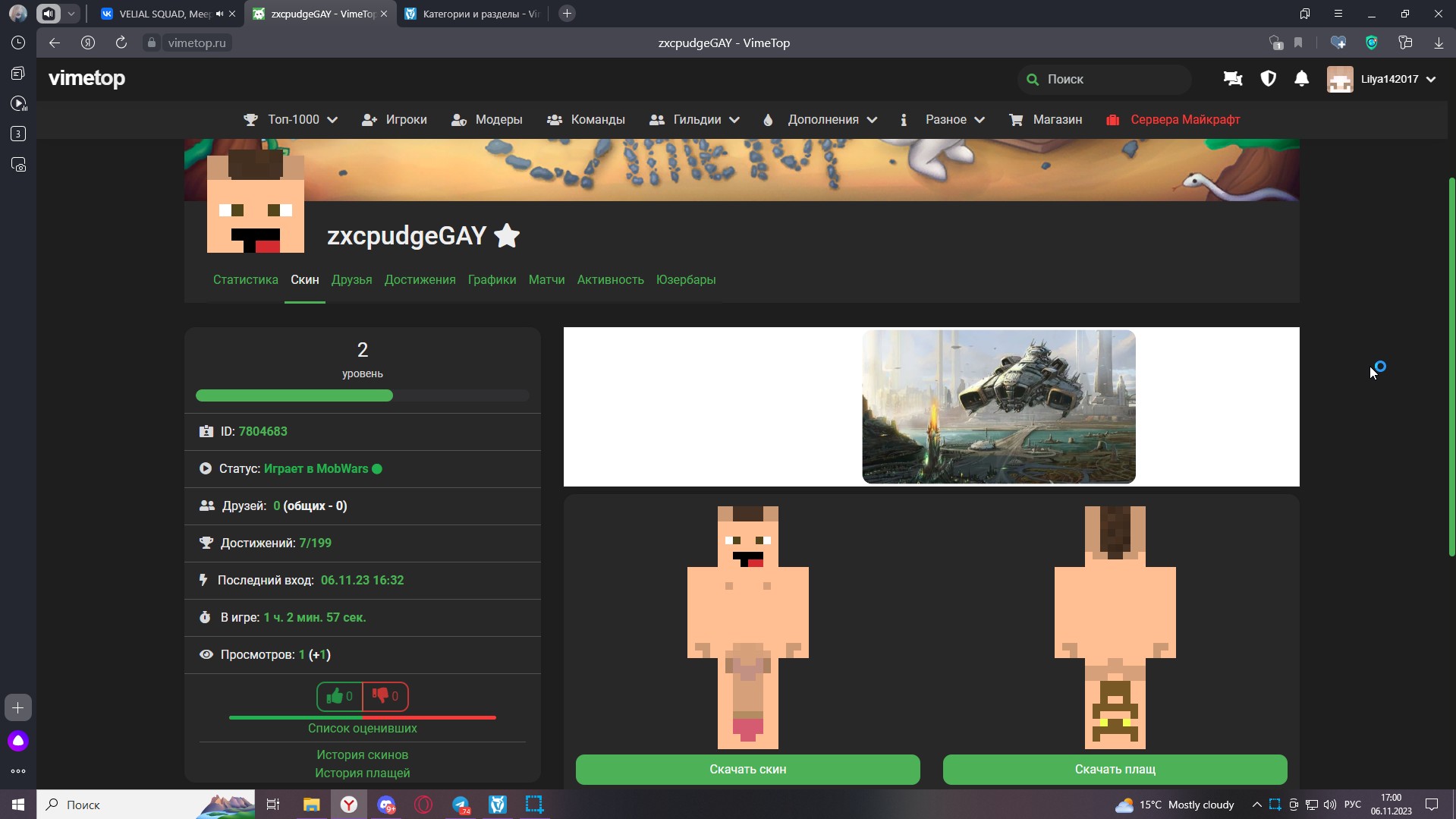The height and width of the screenshot is (819, 1456).
Task: Expand the Топ-1000 dropdown menu
Action: [x=291, y=120]
